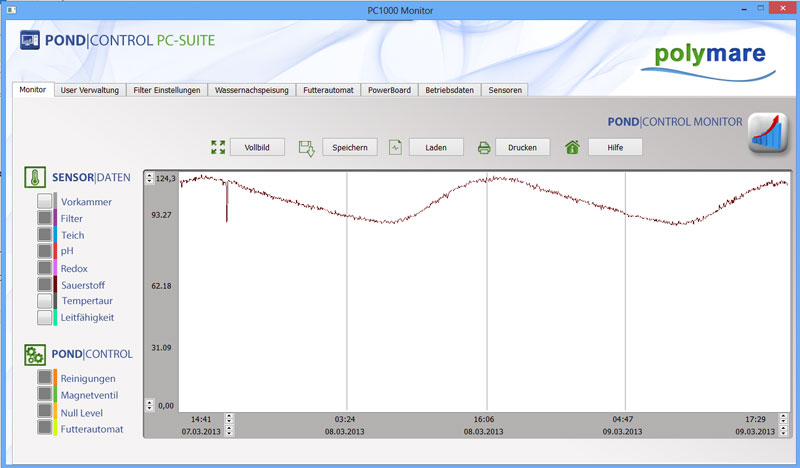
Task: Toggle the Magnetventil checkbox
Action: 44,395
